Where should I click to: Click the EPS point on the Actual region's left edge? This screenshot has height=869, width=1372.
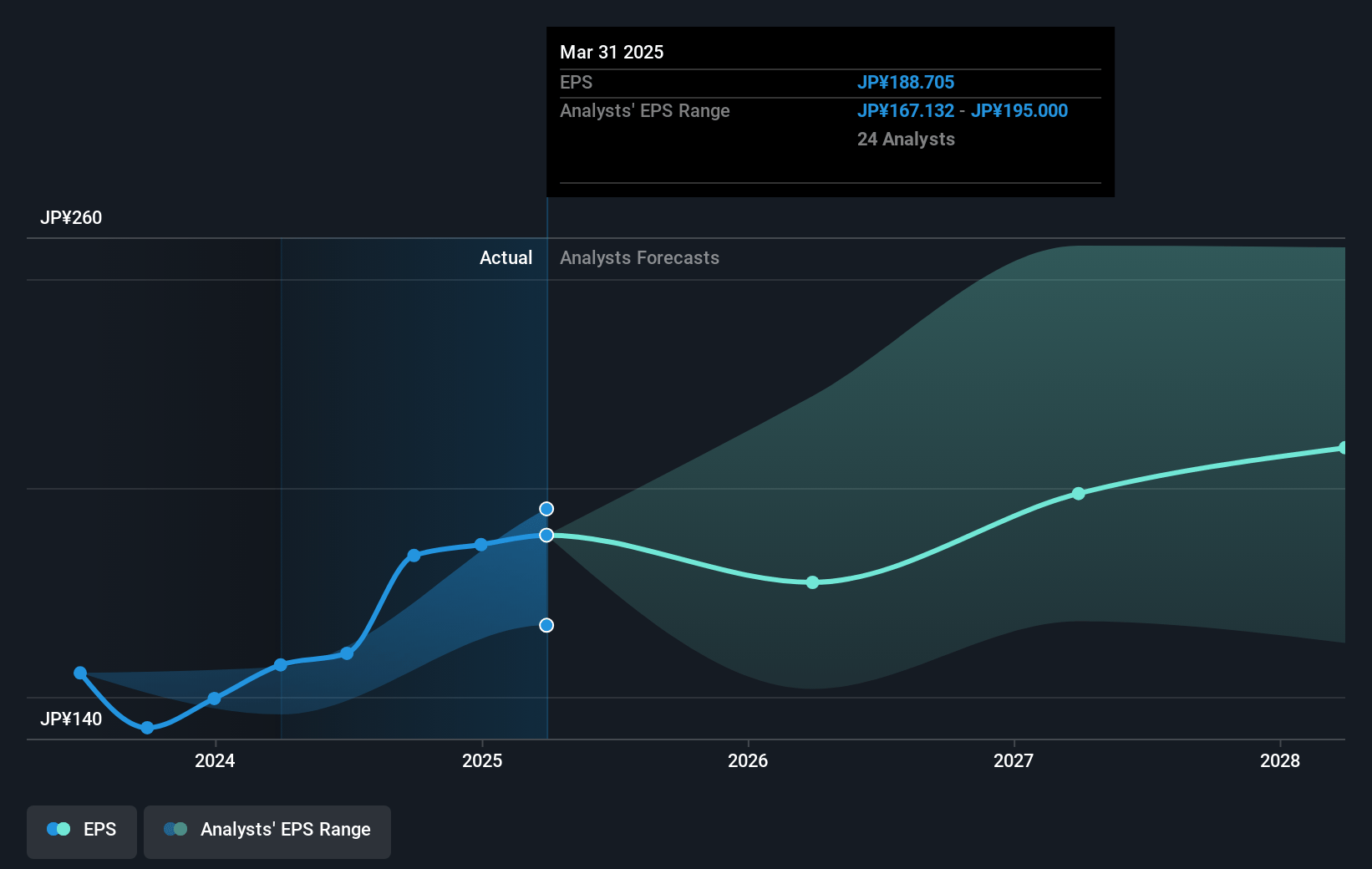coord(281,665)
